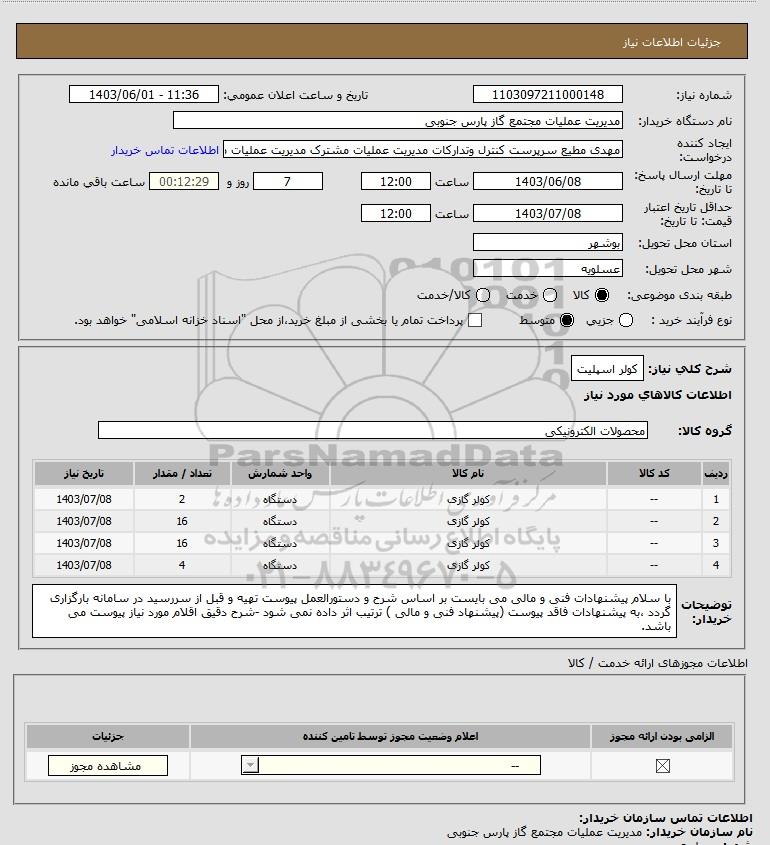The height and width of the screenshot is (845, 770).
Task: Click quantity 4 in row 4
Action: point(182,565)
